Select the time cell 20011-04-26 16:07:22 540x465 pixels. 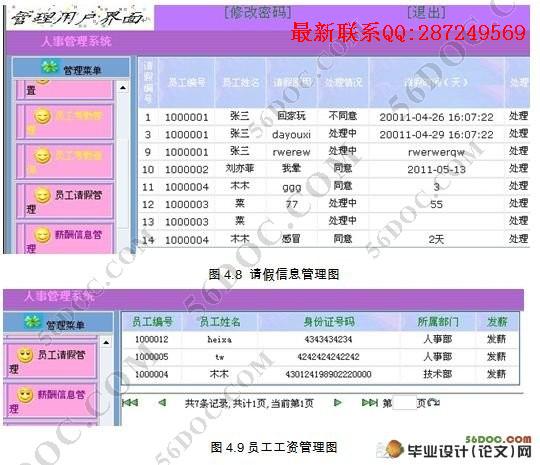(436, 117)
